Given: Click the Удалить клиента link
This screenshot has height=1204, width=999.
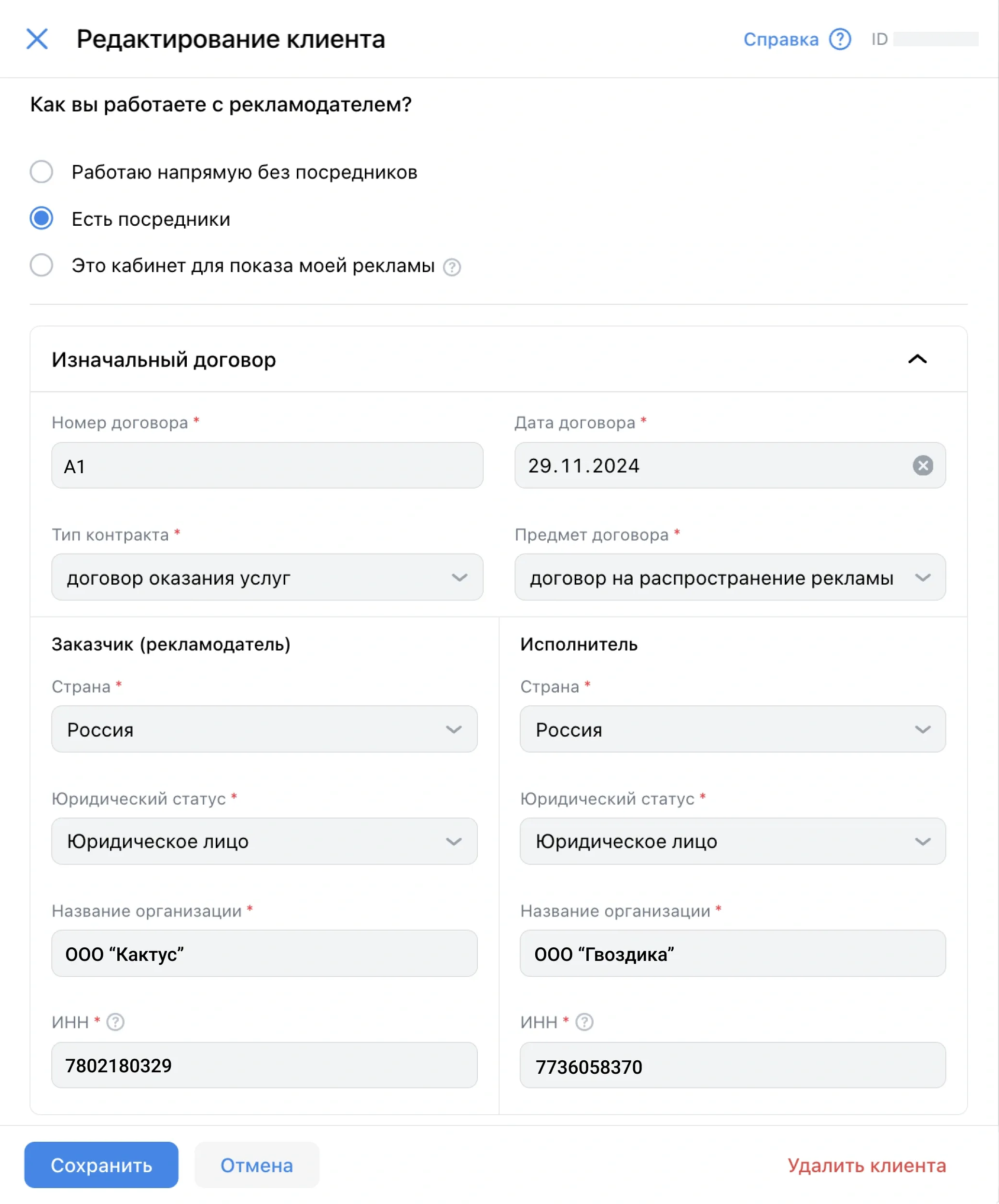Looking at the screenshot, I should (x=866, y=1165).
